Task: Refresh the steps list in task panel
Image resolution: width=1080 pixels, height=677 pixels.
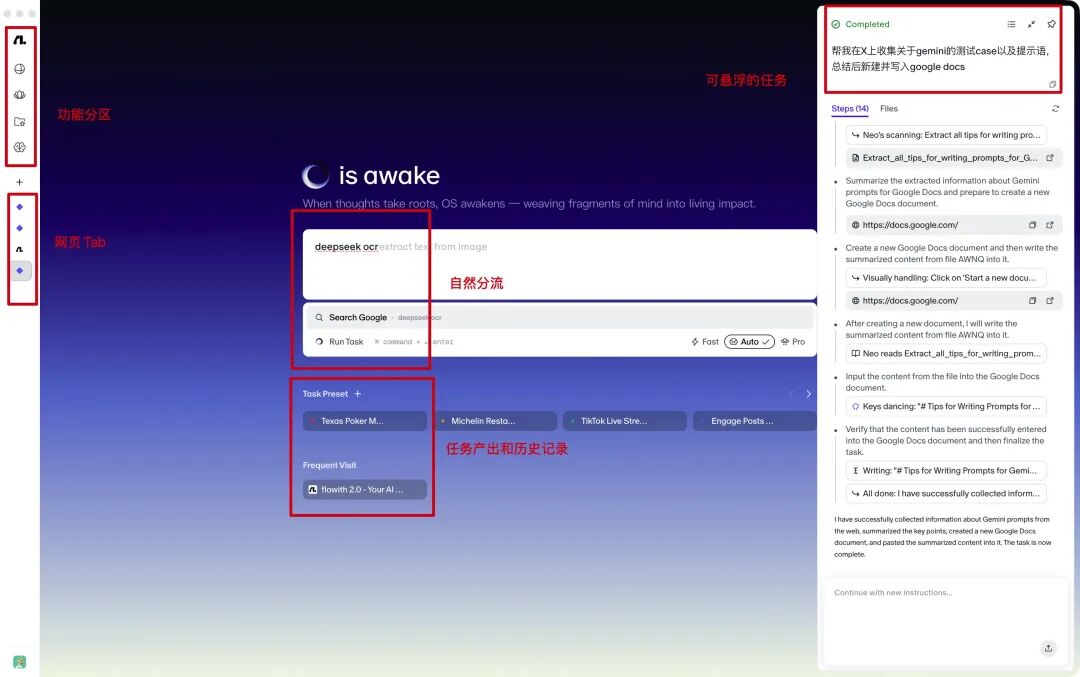Action: click(x=1055, y=109)
